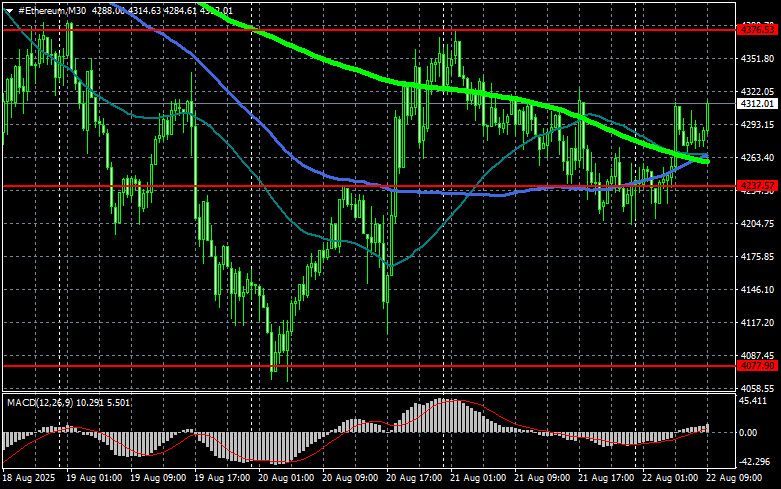Image resolution: width=781 pixels, height=489 pixels.
Task: Select the 22 Aug 01:00 time label
Action: click(670, 478)
